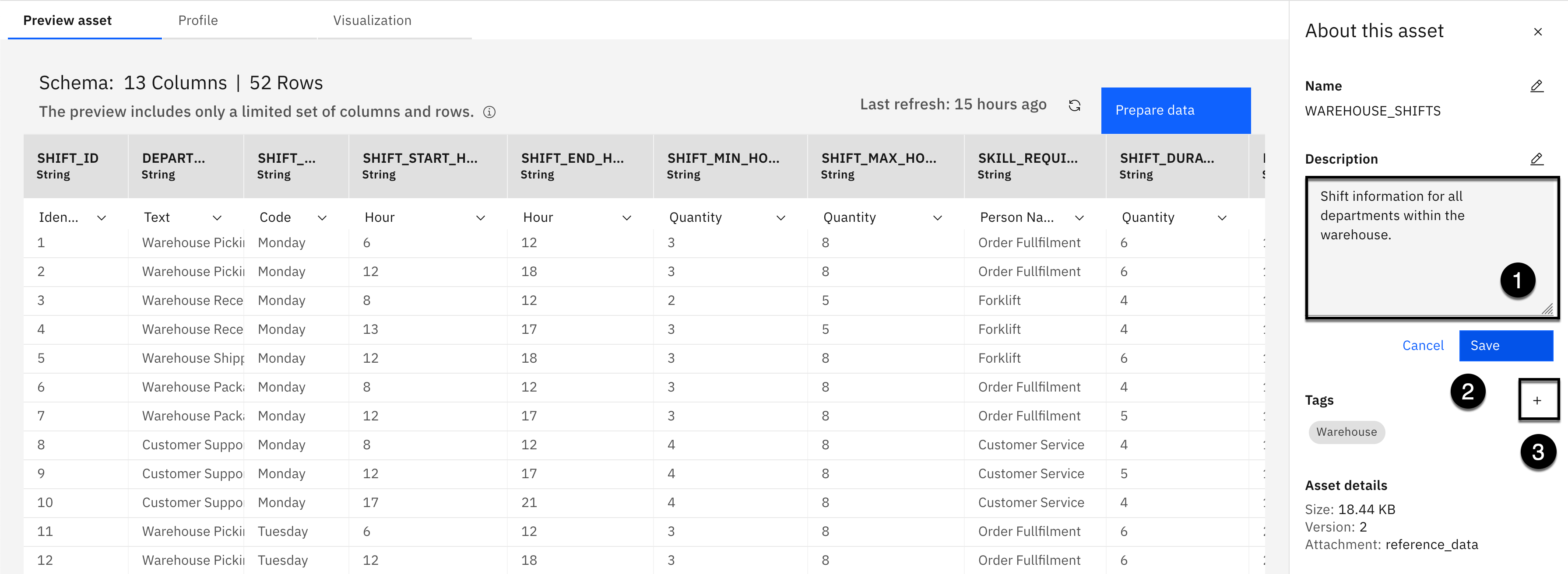Expand SHIFT_START Hour class dropdown
Viewport: 1568px width, 574px height.
(480, 218)
